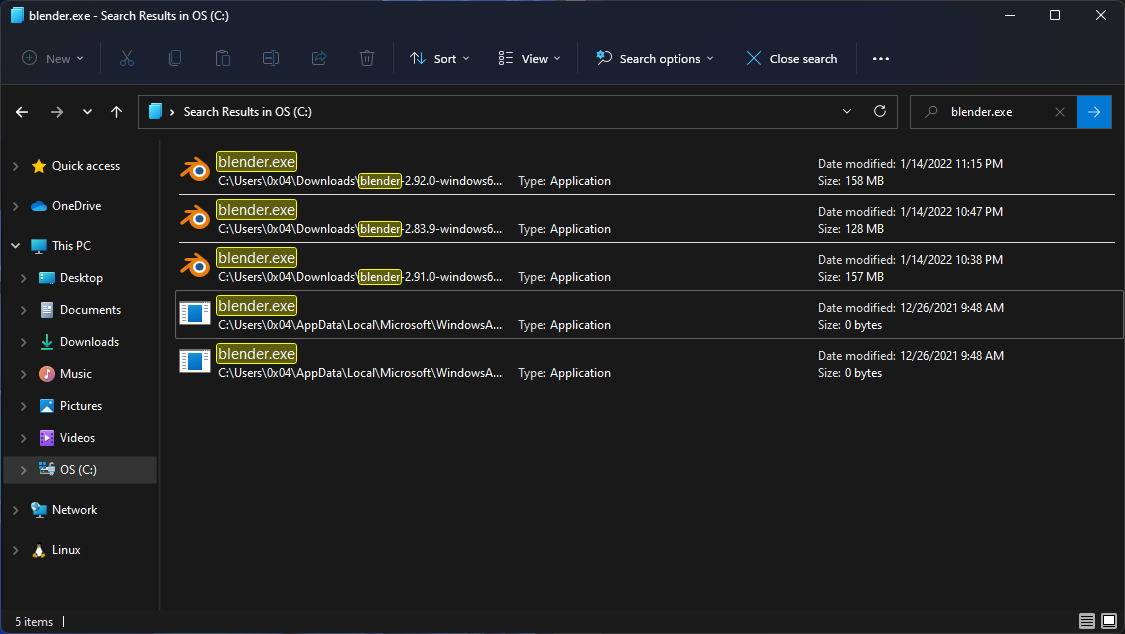Image resolution: width=1125 pixels, height=634 pixels.
Task: Switch to details view icon in status bar
Action: [1087, 621]
